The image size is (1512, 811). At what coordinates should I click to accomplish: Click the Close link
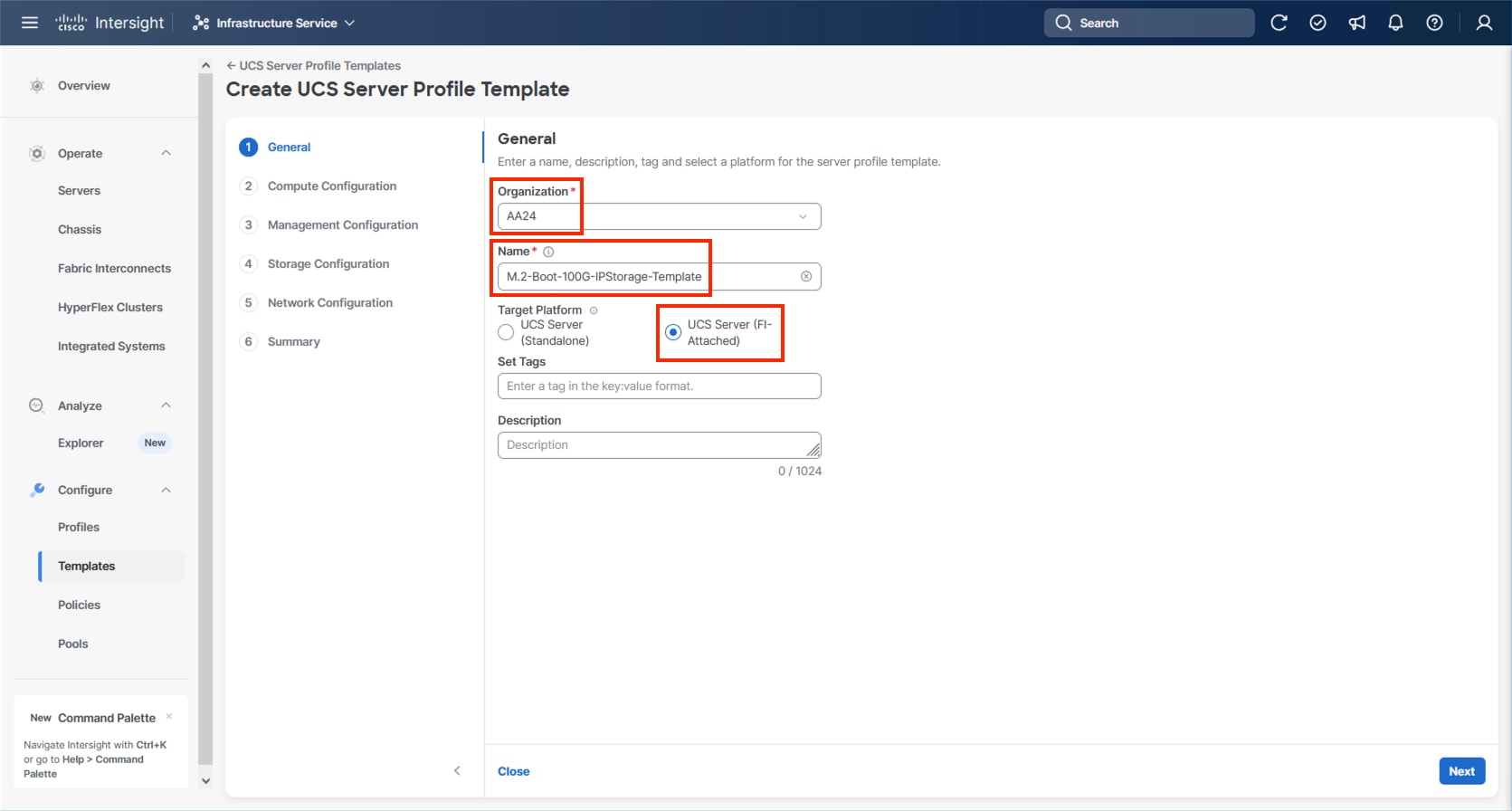point(514,771)
